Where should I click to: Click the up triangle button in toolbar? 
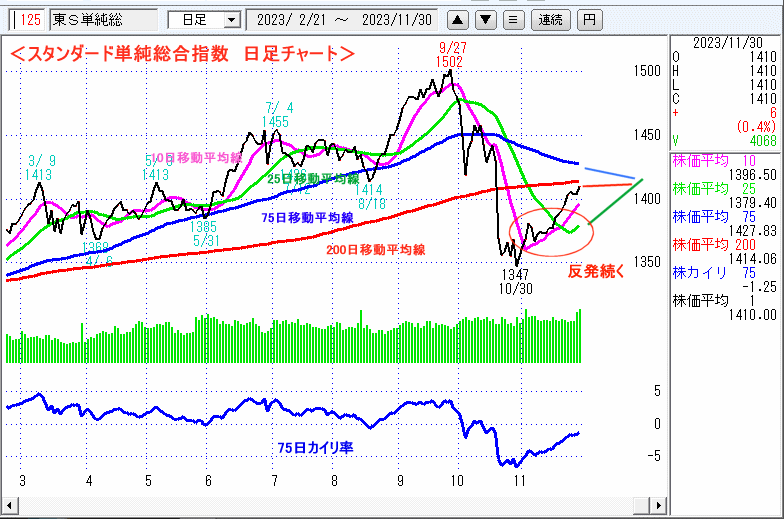(x=457, y=19)
